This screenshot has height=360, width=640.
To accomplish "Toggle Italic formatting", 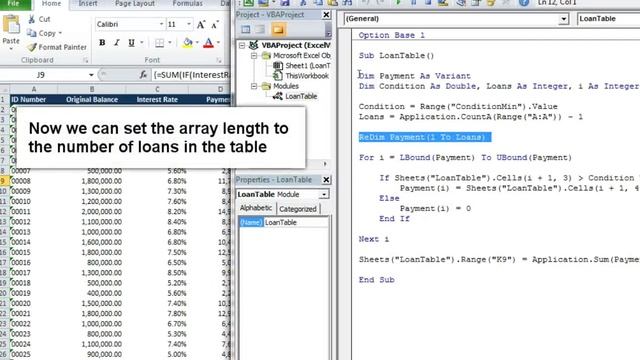I will 117,43.
